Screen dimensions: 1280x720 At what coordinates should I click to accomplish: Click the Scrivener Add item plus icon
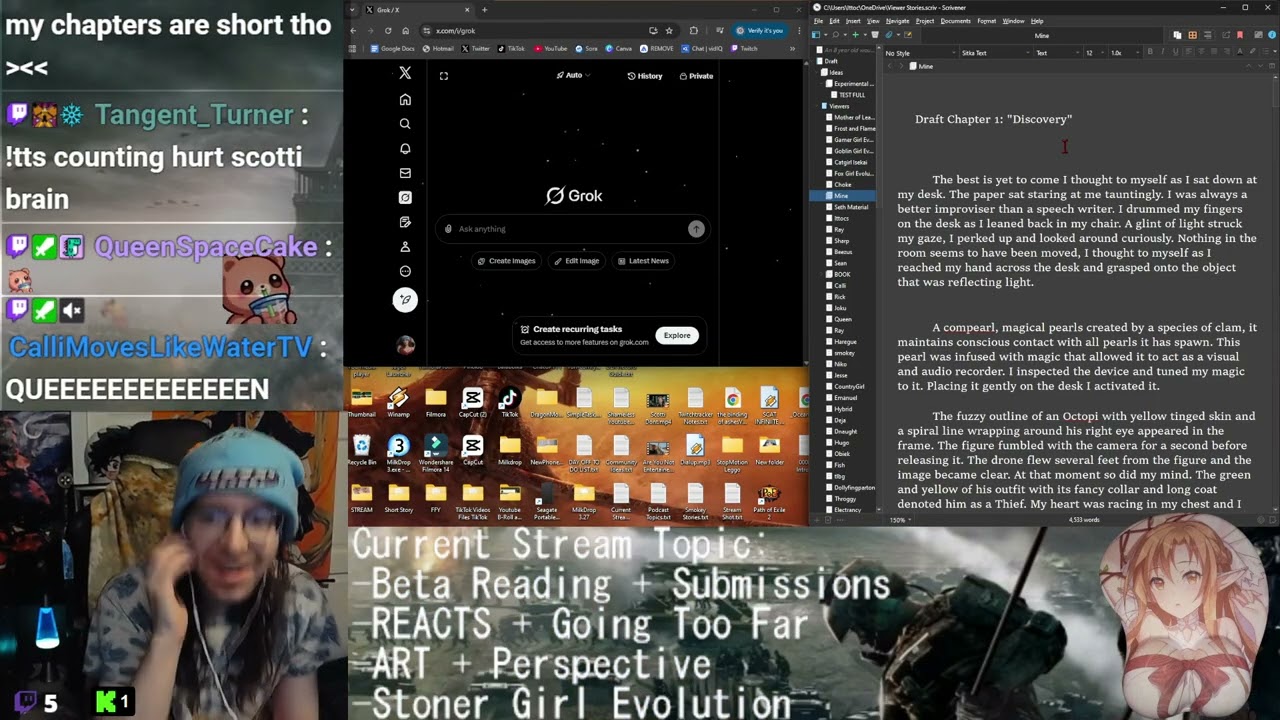[x=855, y=35]
